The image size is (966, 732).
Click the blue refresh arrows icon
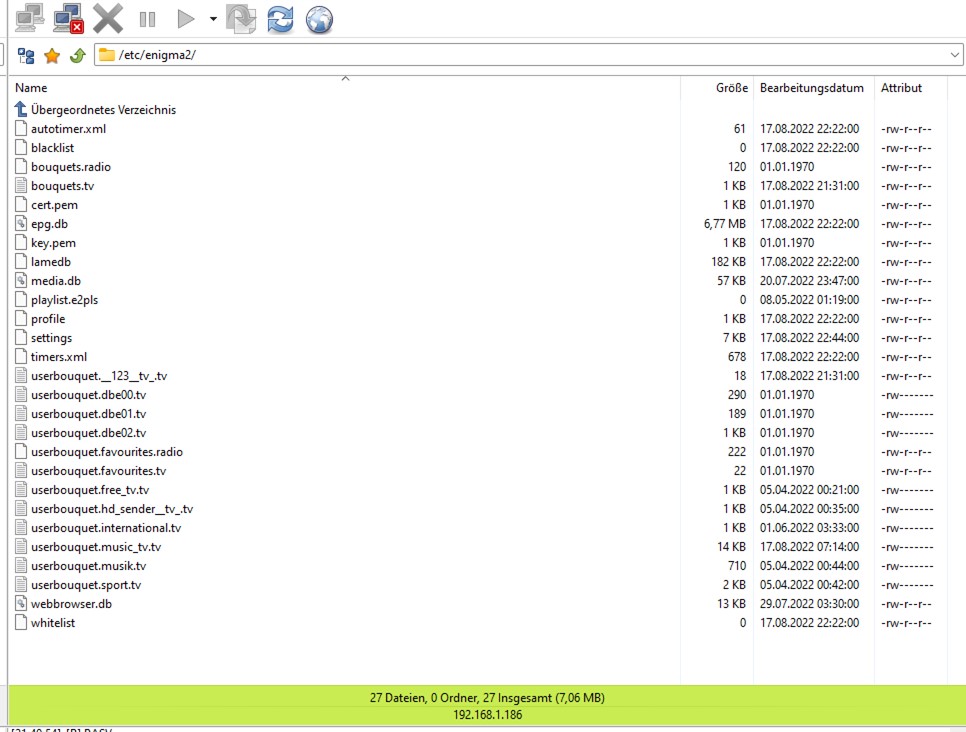[x=280, y=19]
